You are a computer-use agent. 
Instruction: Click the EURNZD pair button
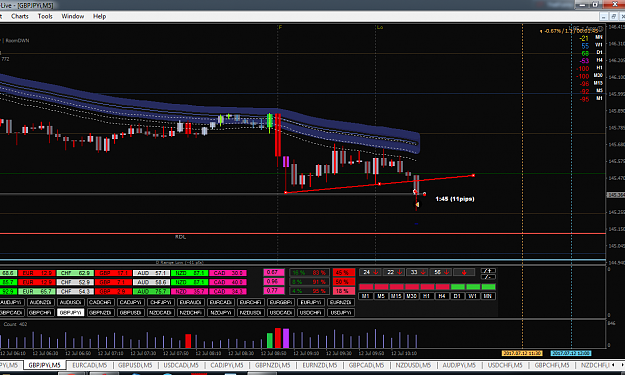(341, 302)
